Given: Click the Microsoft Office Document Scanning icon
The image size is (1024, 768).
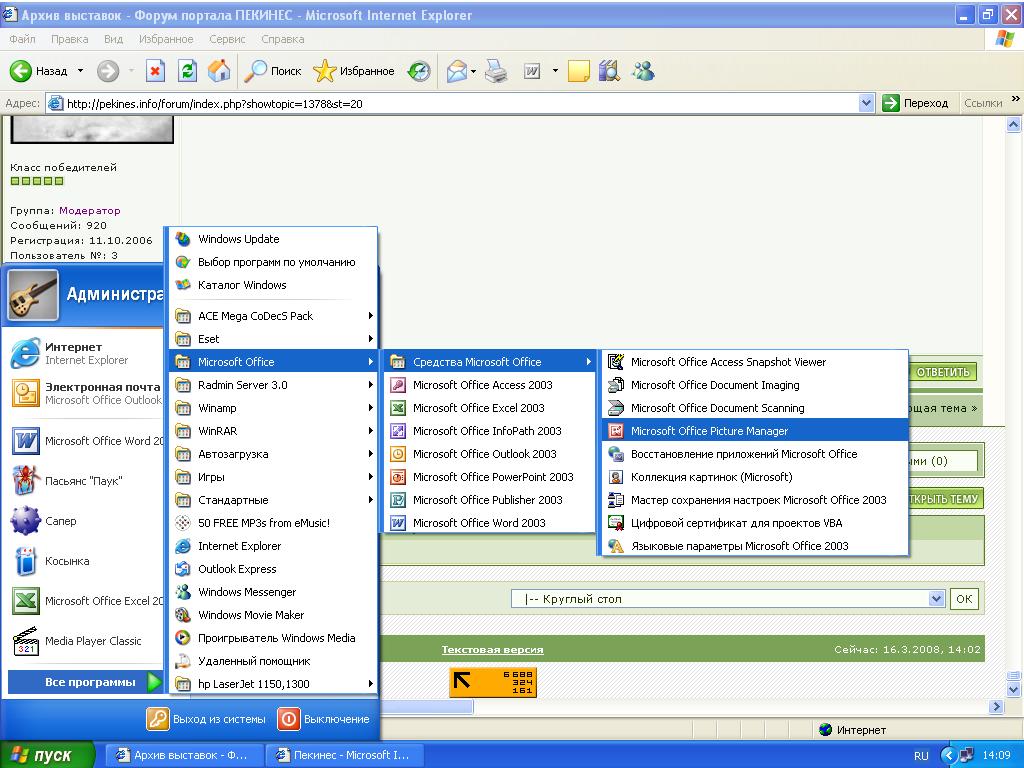Looking at the screenshot, I should tap(616, 408).
